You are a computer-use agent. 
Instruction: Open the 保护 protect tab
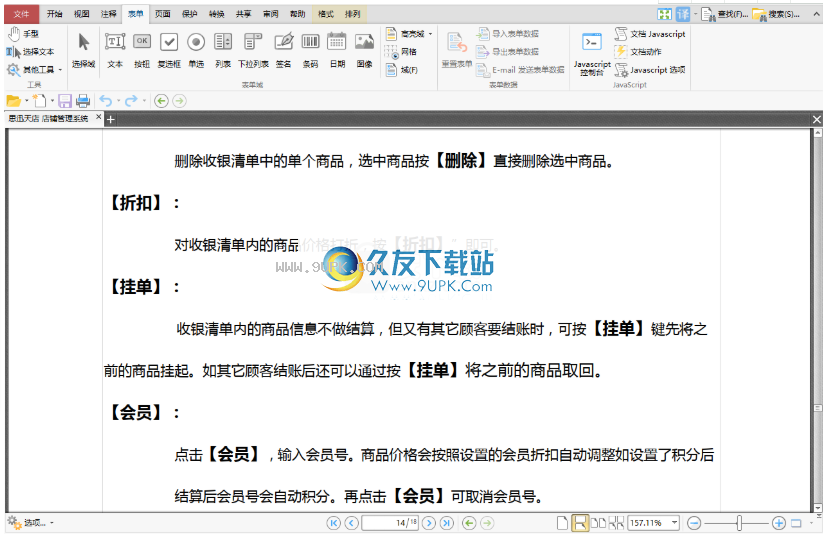click(189, 14)
